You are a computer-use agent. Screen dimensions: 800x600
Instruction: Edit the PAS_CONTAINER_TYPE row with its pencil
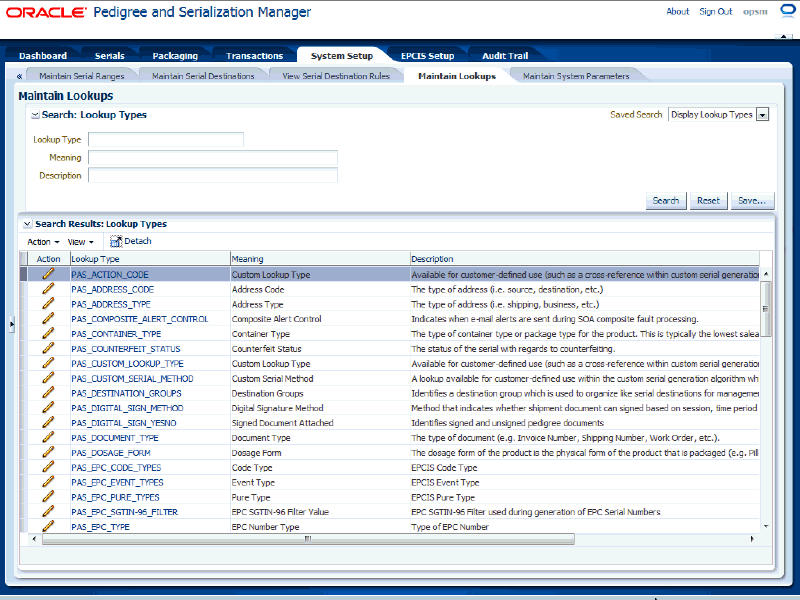click(x=48, y=333)
